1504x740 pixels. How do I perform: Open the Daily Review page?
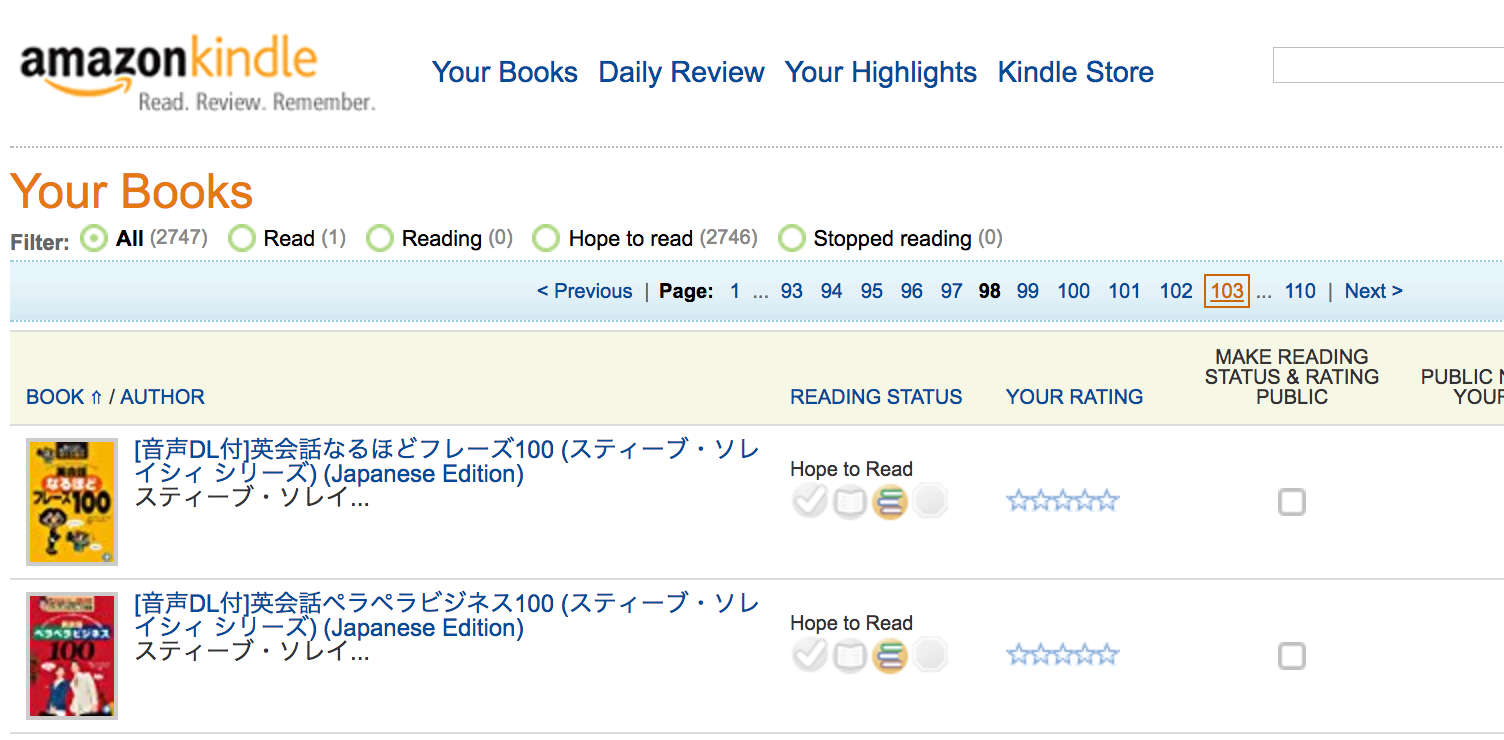[680, 72]
